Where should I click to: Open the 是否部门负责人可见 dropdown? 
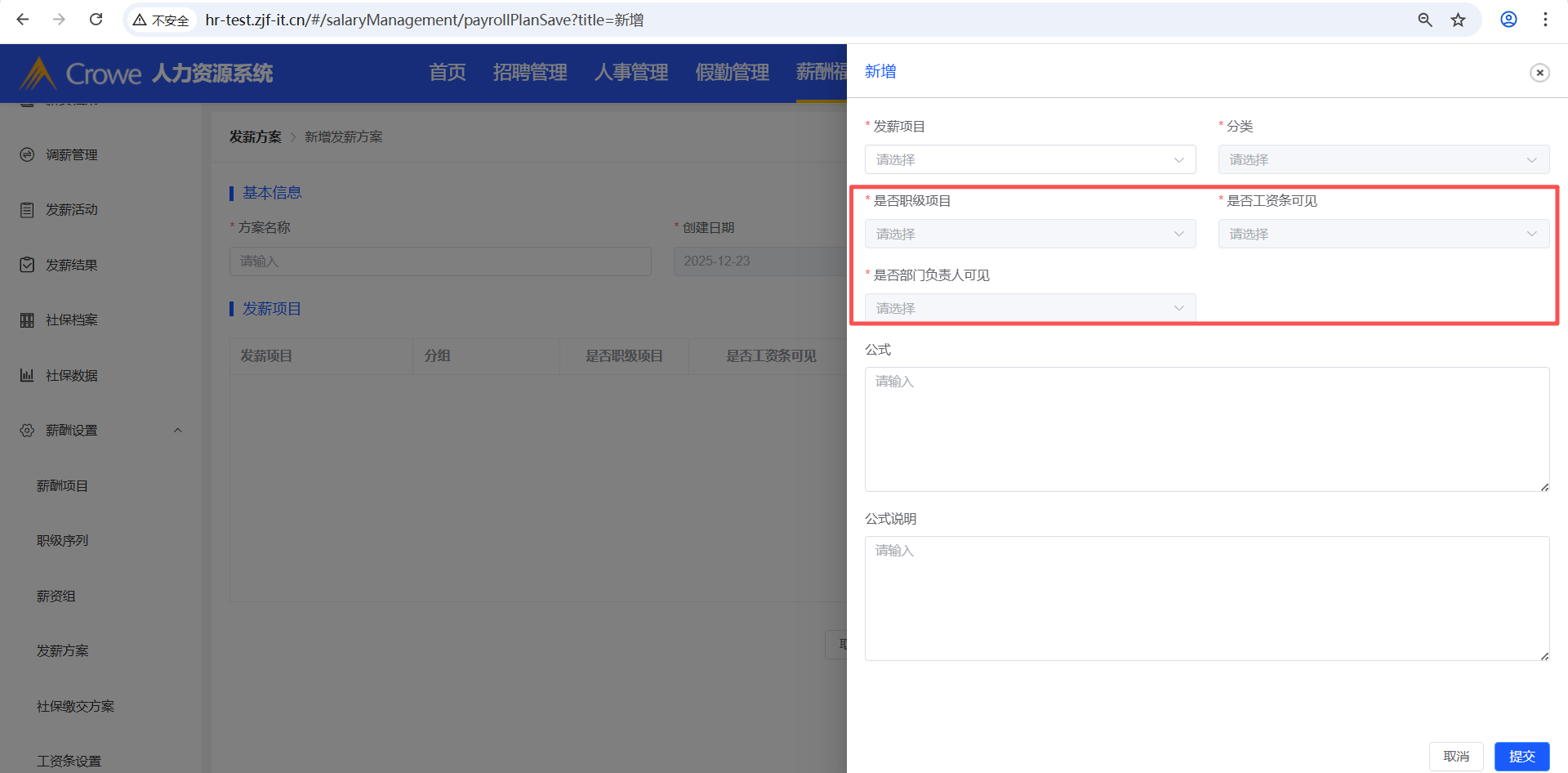[1030, 308]
